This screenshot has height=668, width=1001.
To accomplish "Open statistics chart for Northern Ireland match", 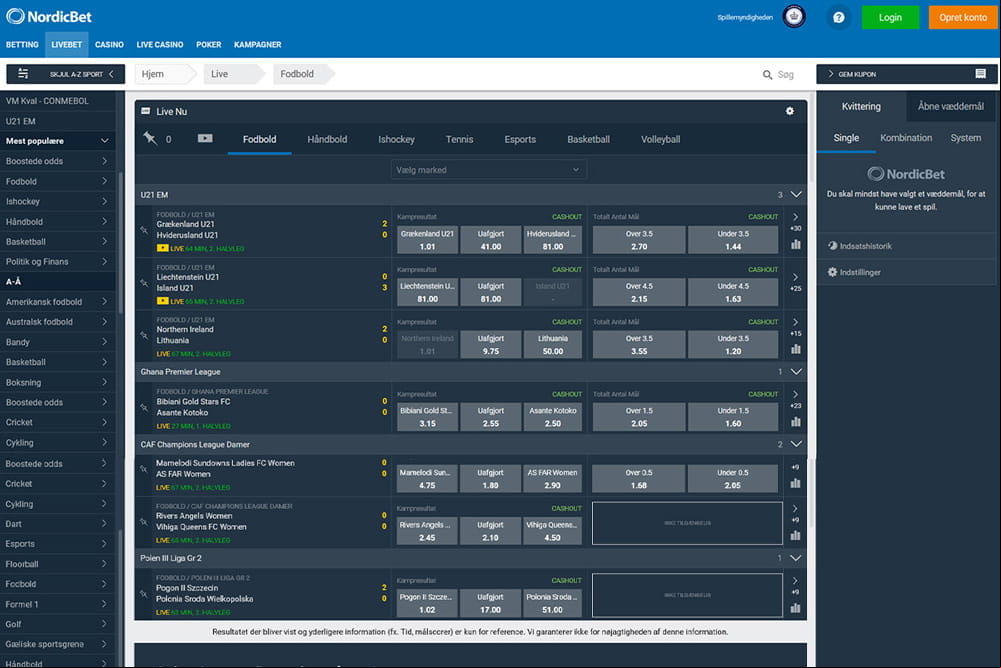I will tap(795, 349).
